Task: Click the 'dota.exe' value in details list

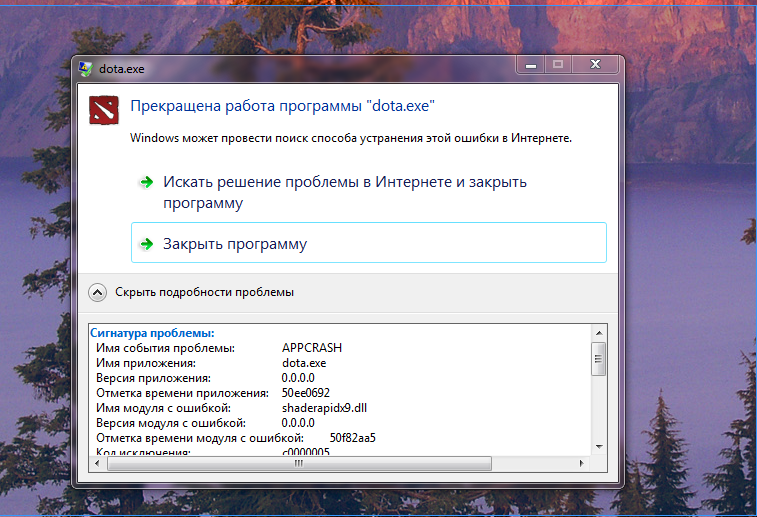Action: 304,363
